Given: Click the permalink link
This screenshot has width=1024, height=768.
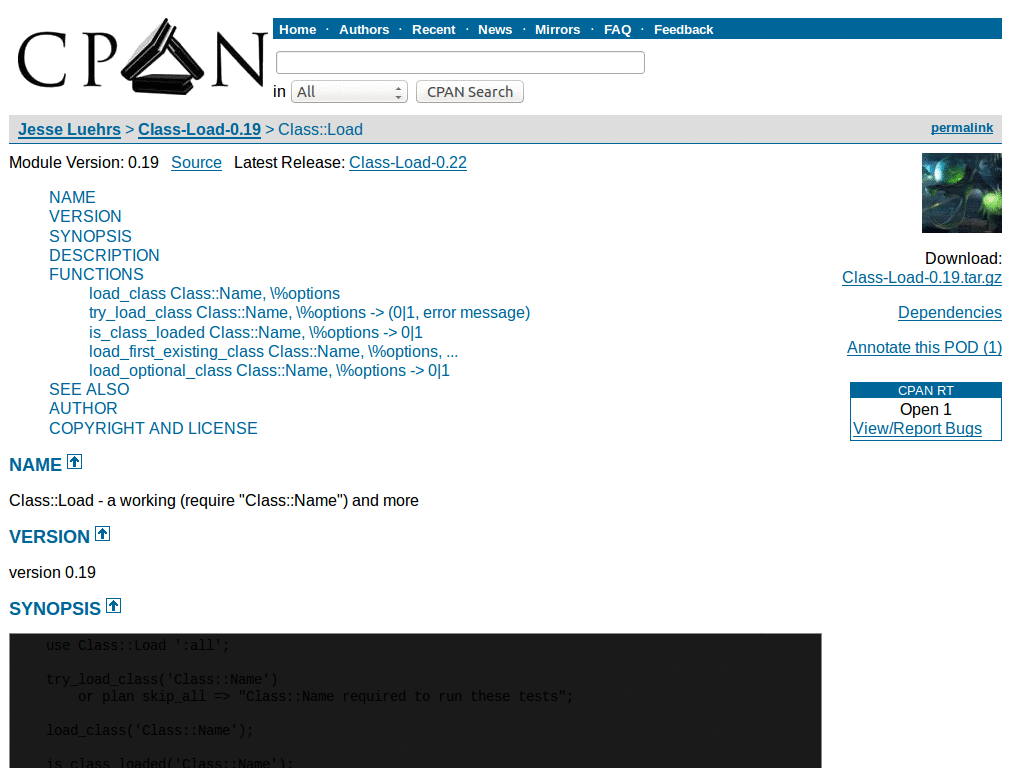Looking at the screenshot, I should [x=961, y=127].
